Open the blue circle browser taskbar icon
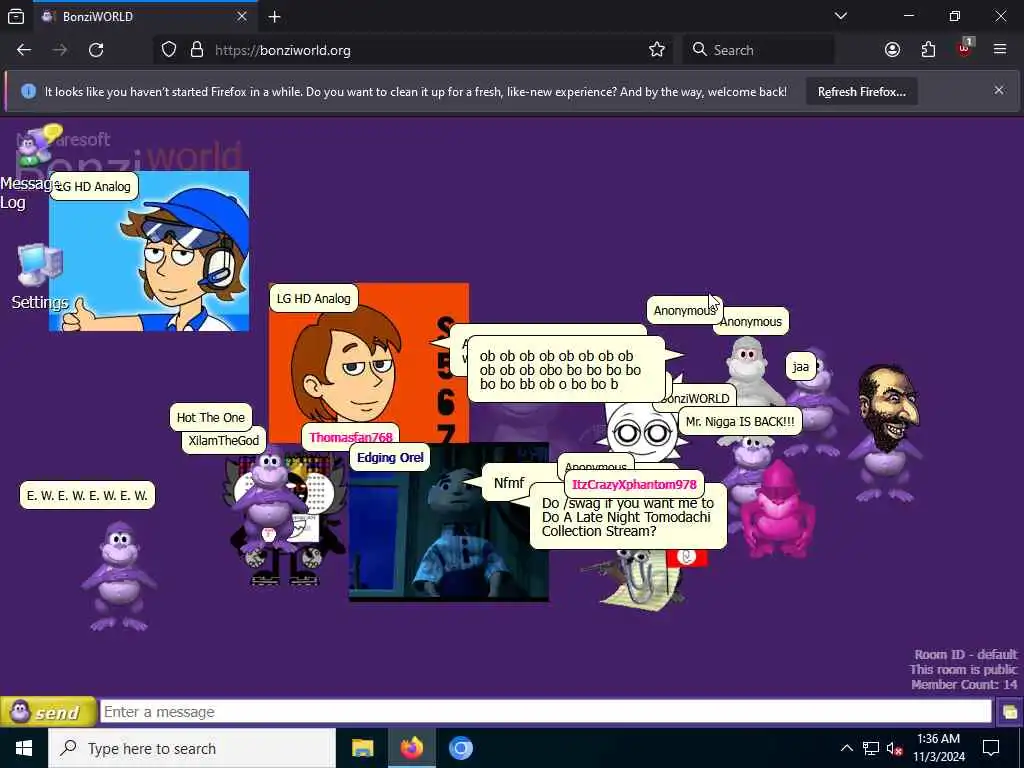Image resolution: width=1024 pixels, height=768 pixels. pos(460,748)
